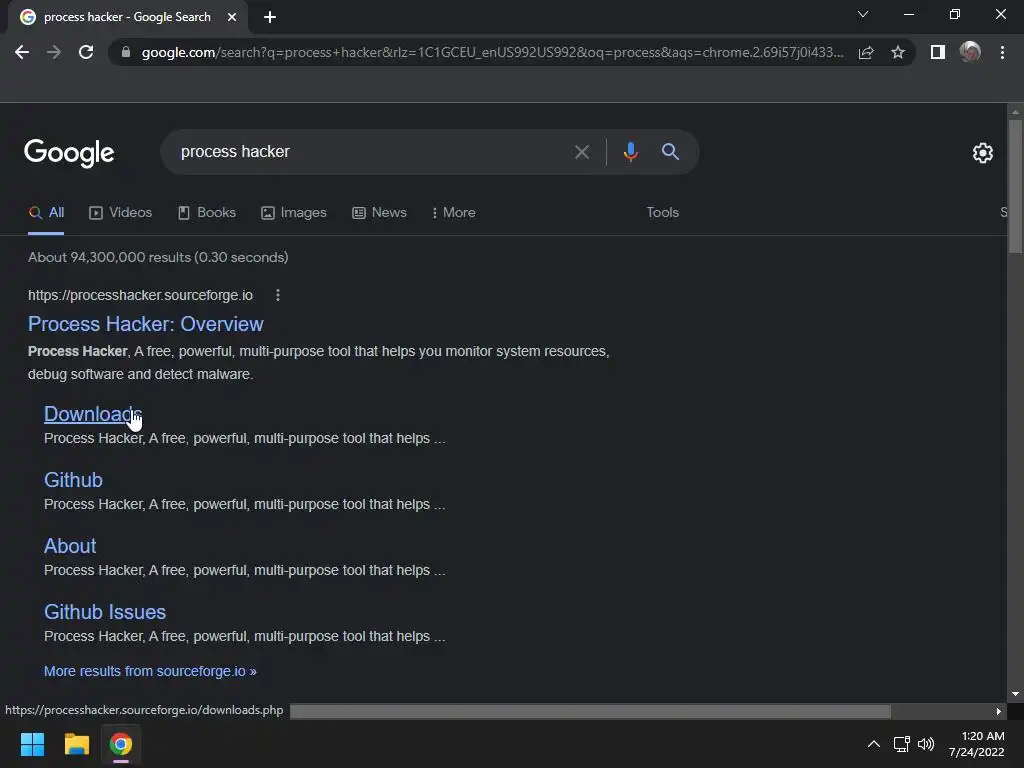Click the Google logo

[69, 153]
